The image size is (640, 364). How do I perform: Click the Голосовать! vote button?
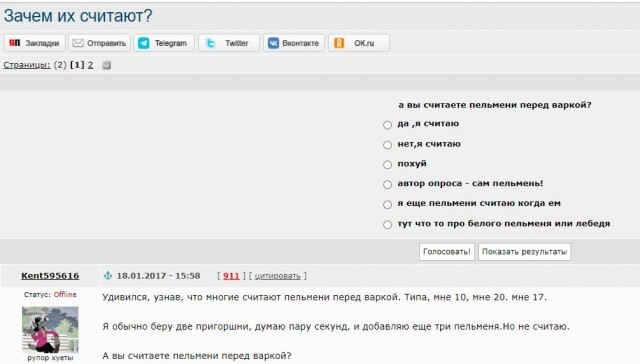[x=447, y=252]
